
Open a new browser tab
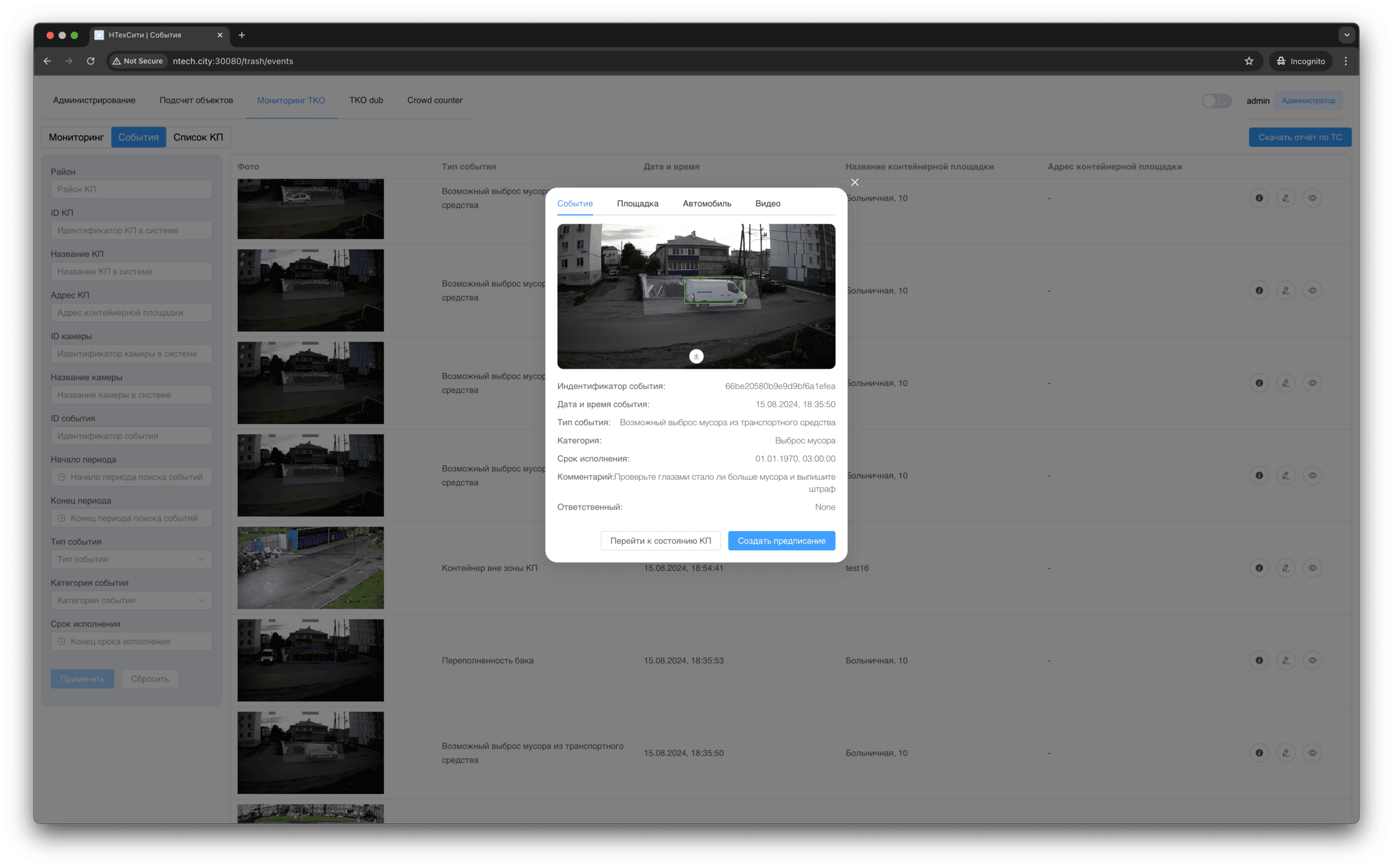(242, 35)
